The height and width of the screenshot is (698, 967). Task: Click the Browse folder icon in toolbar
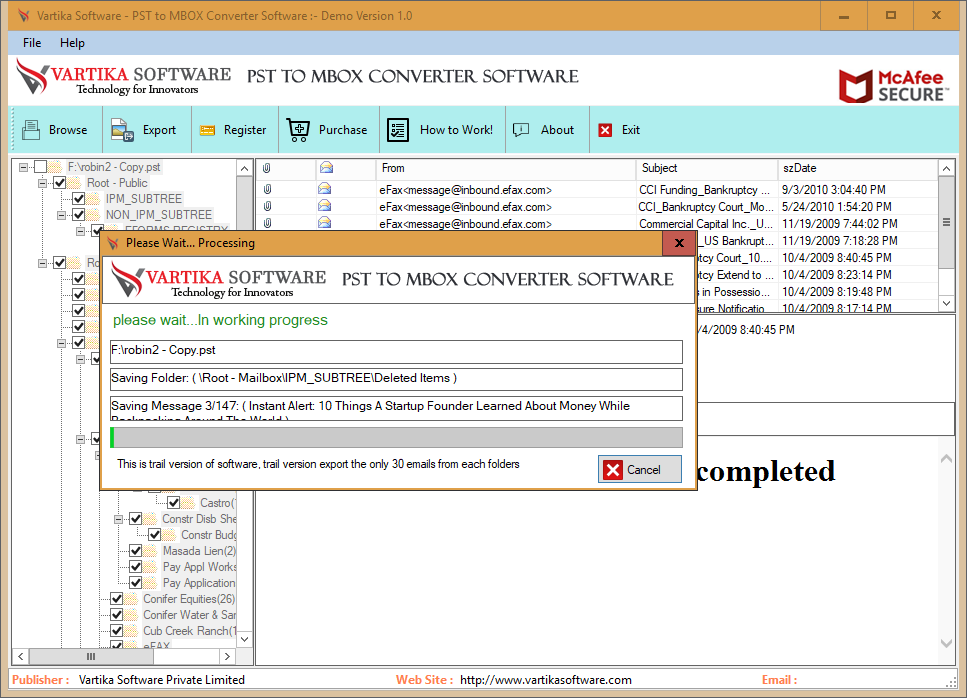(x=31, y=129)
